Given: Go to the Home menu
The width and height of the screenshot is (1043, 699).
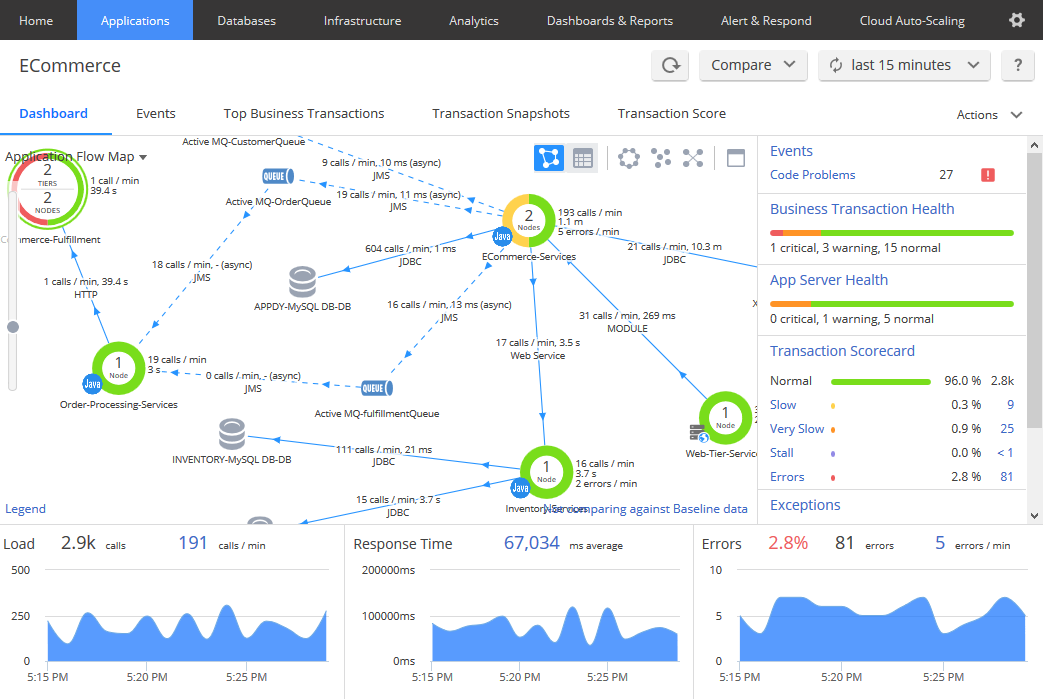Looking at the screenshot, I should 36,20.
